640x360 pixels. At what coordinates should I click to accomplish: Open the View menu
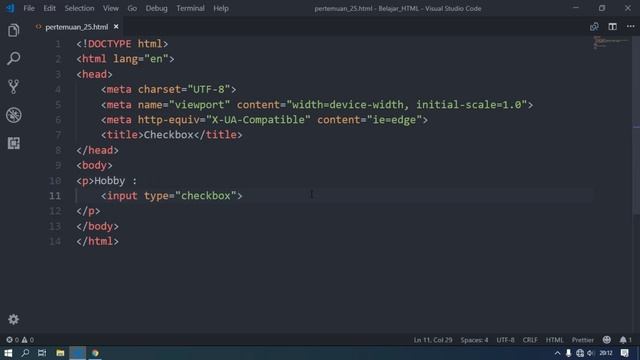tap(111, 8)
